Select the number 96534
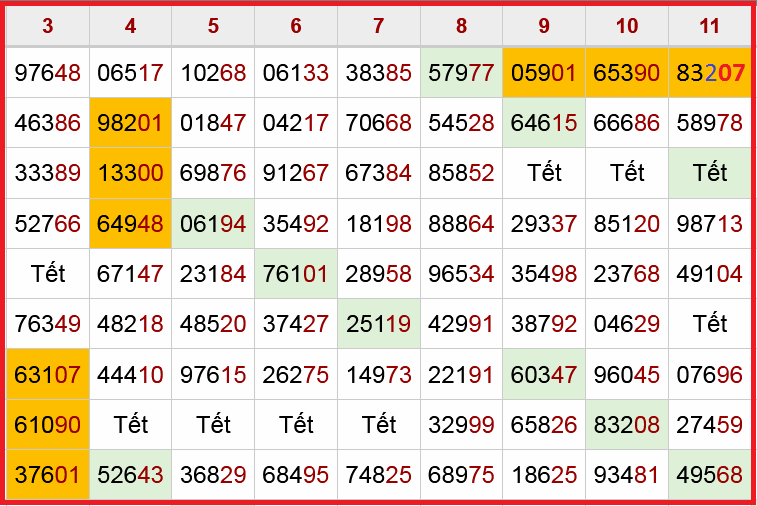 tap(461, 274)
